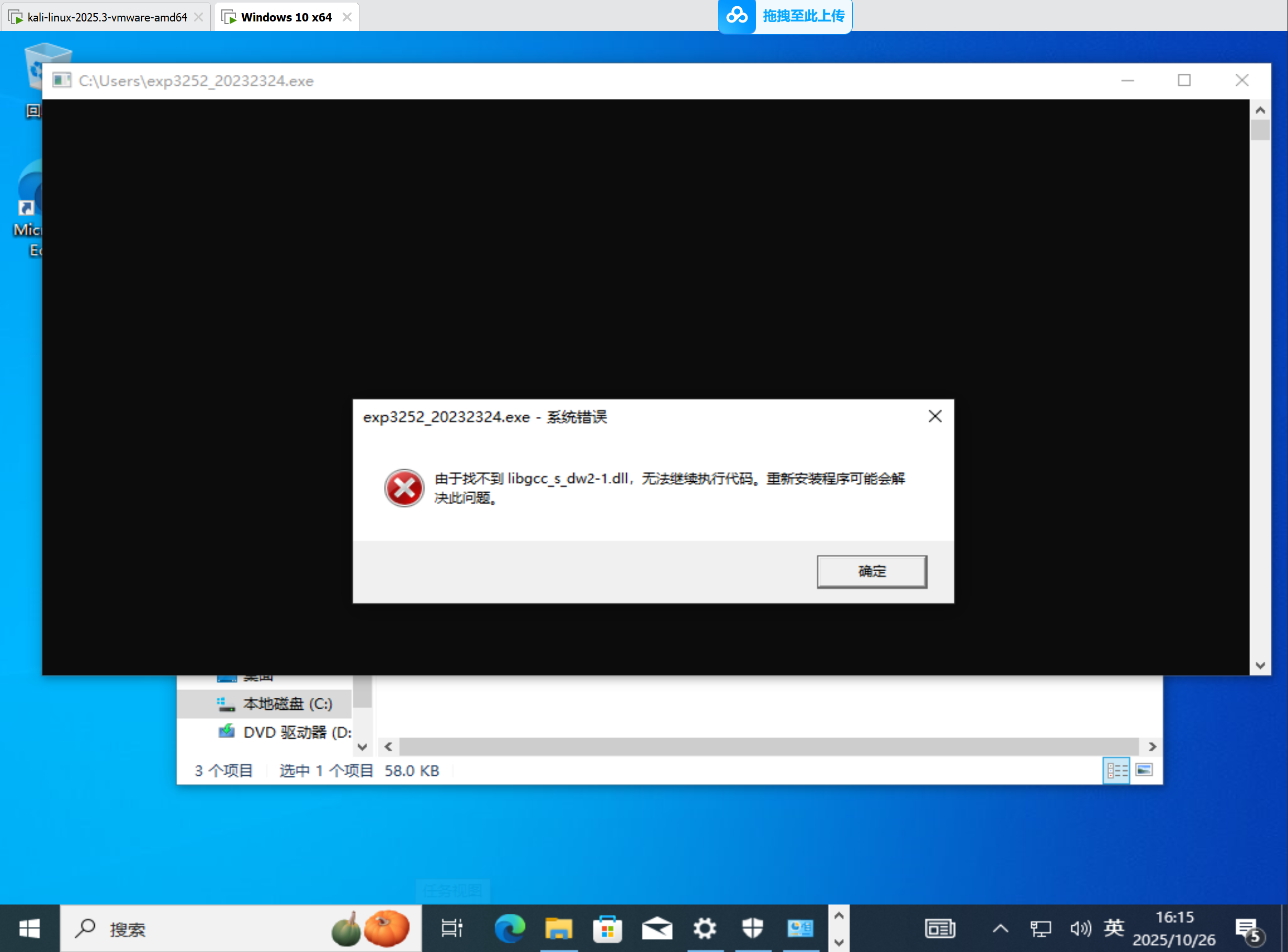The height and width of the screenshot is (952, 1288).
Task: Select the Windows 10 x64 tab
Action: pos(286,17)
